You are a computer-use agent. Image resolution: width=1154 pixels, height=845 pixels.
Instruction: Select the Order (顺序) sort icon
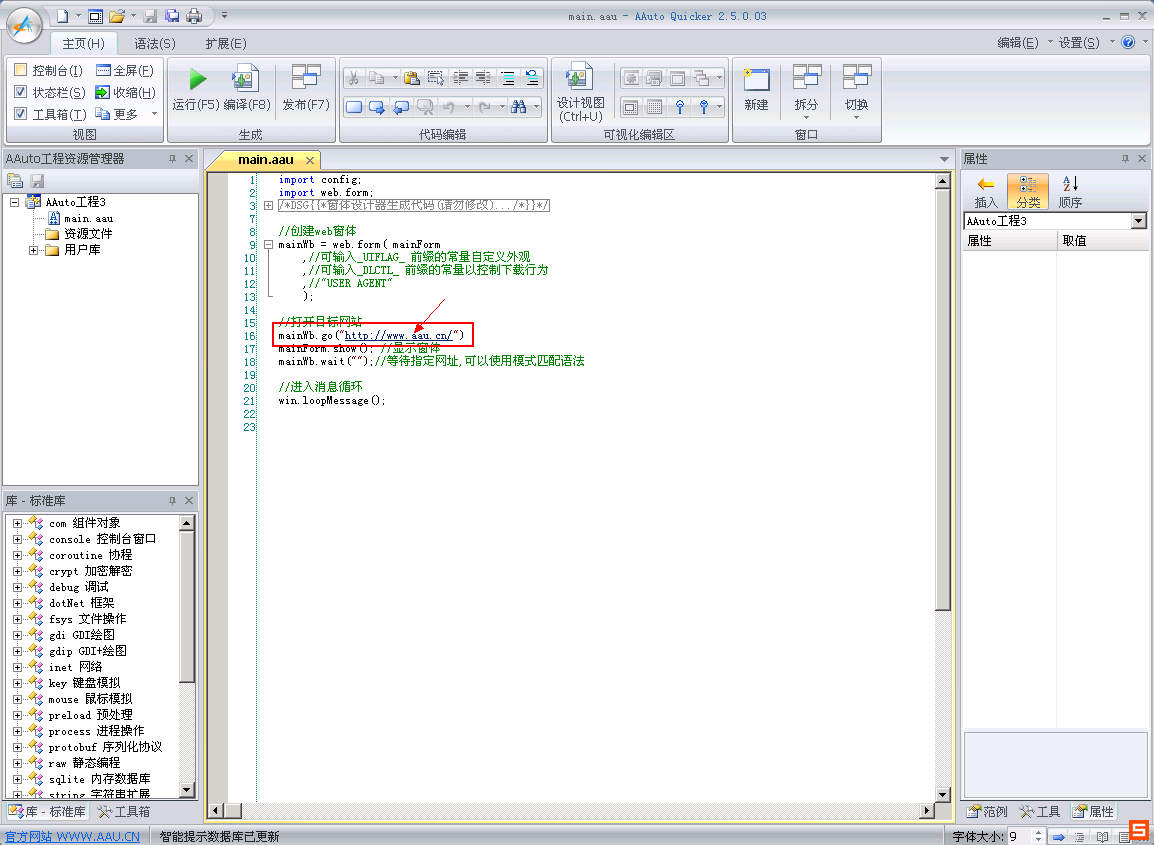click(x=1070, y=185)
